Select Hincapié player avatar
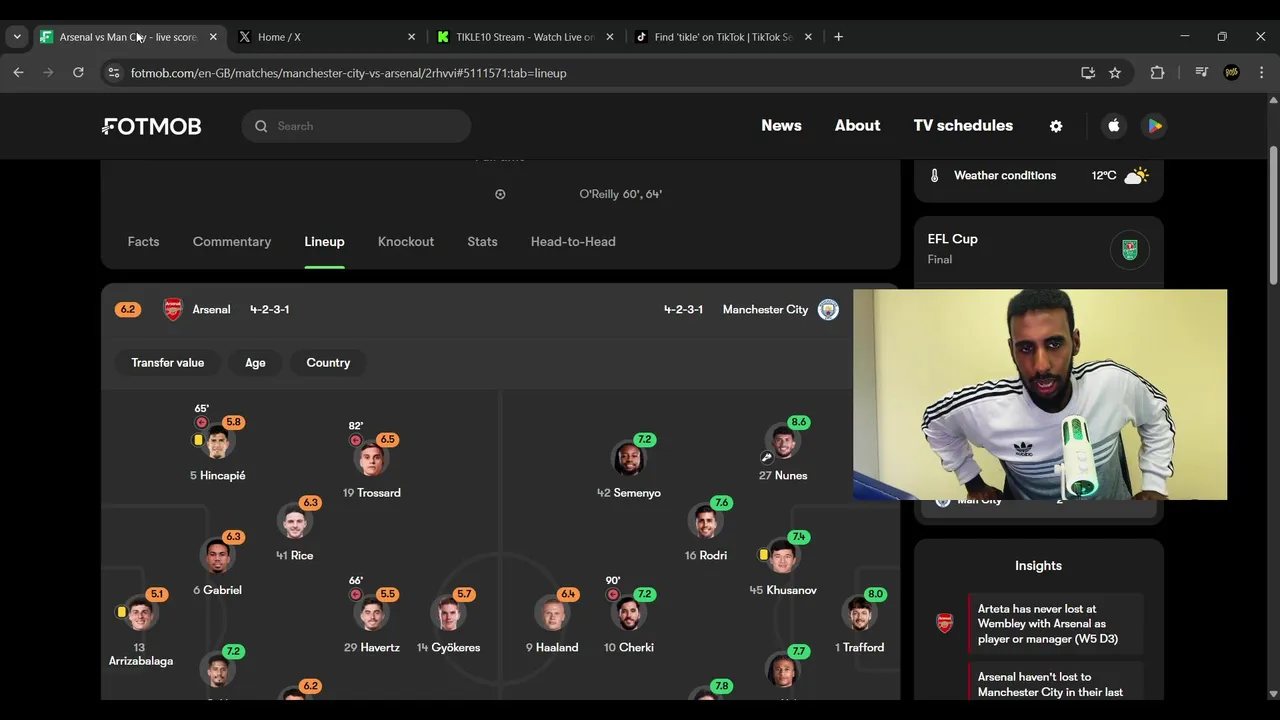This screenshot has width=1280, height=720. 217,442
